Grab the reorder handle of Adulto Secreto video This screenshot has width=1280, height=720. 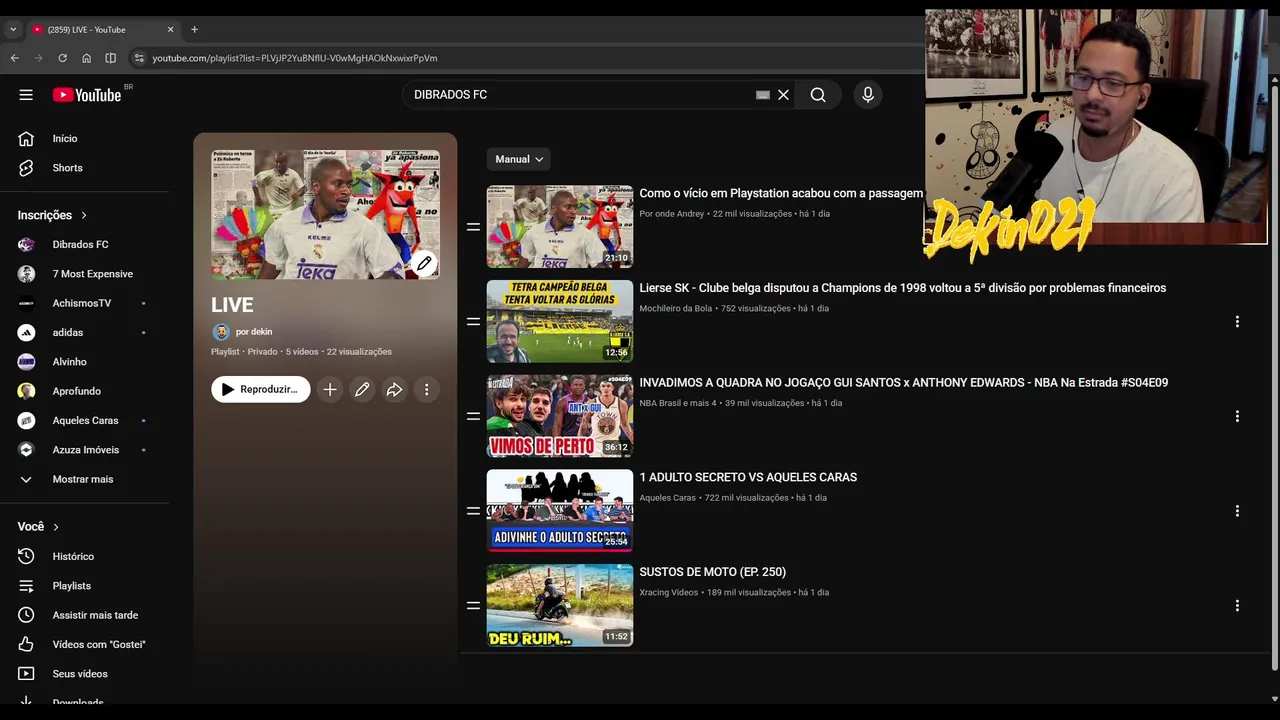click(473, 511)
